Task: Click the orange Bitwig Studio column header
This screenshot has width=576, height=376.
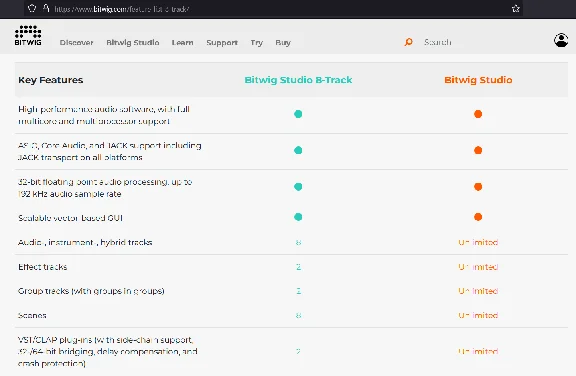Action: pyautogui.click(x=478, y=80)
